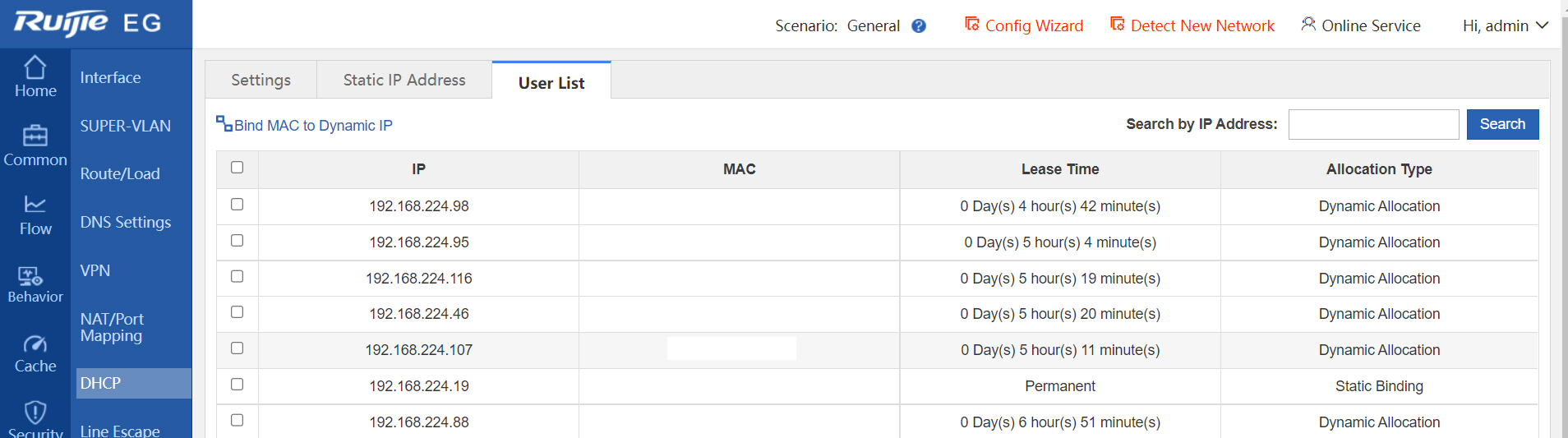Check the box for 192.168.224.98
The width and height of the screenshot is (1568, 438).
[238, 205]
